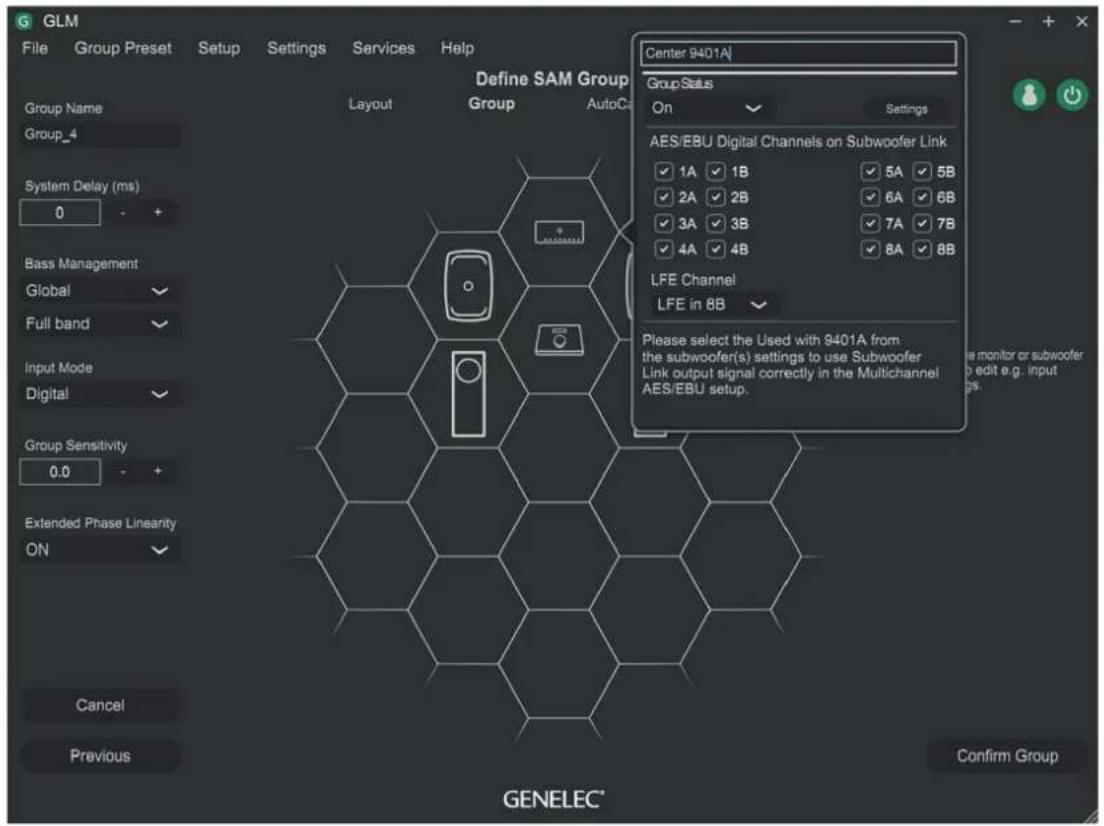Decrease Group Sensitivity with minus button
Viewport: 1104px width, 826px height.
123,472
